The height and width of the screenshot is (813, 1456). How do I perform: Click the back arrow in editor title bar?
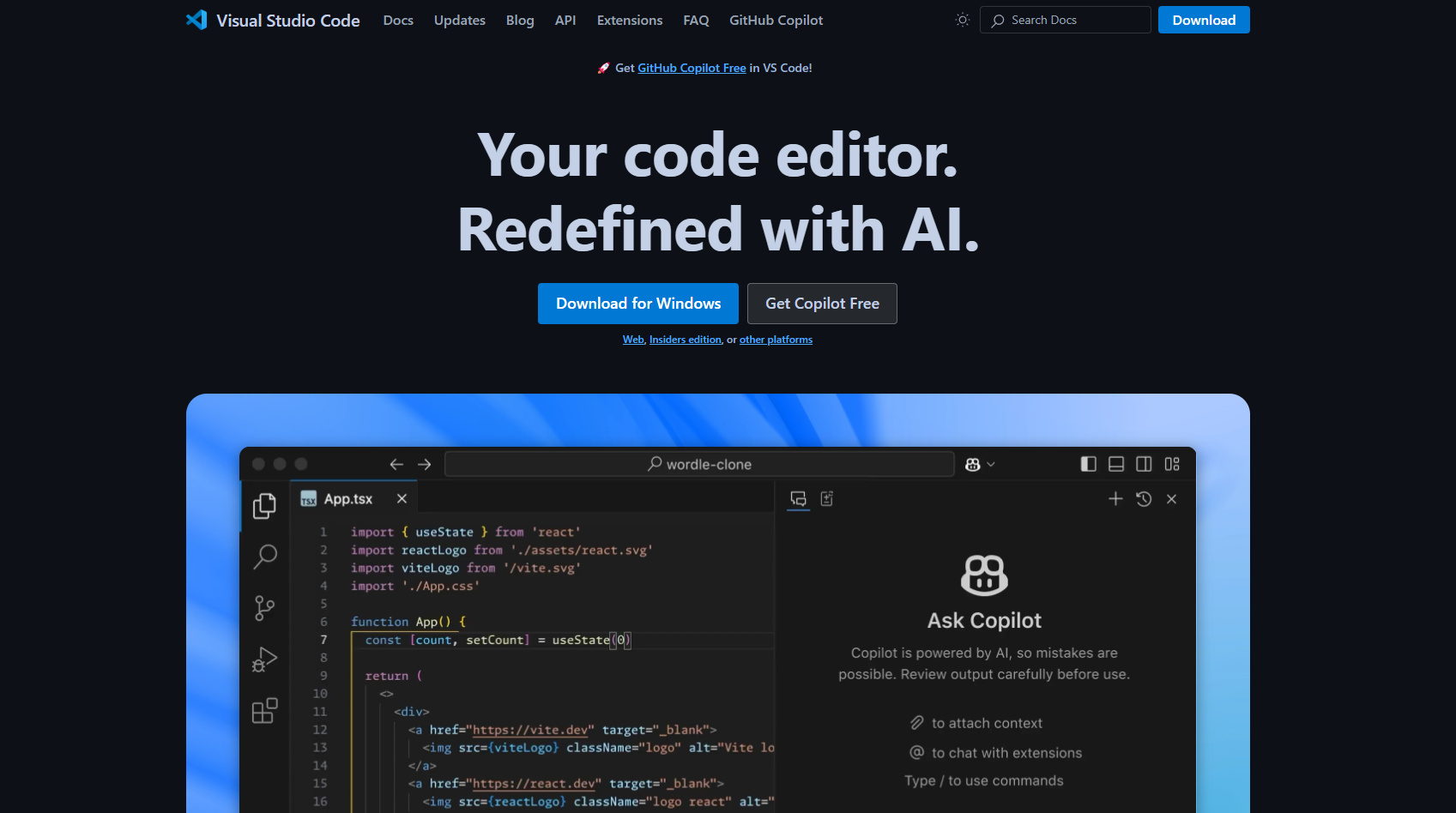(396, 464)
